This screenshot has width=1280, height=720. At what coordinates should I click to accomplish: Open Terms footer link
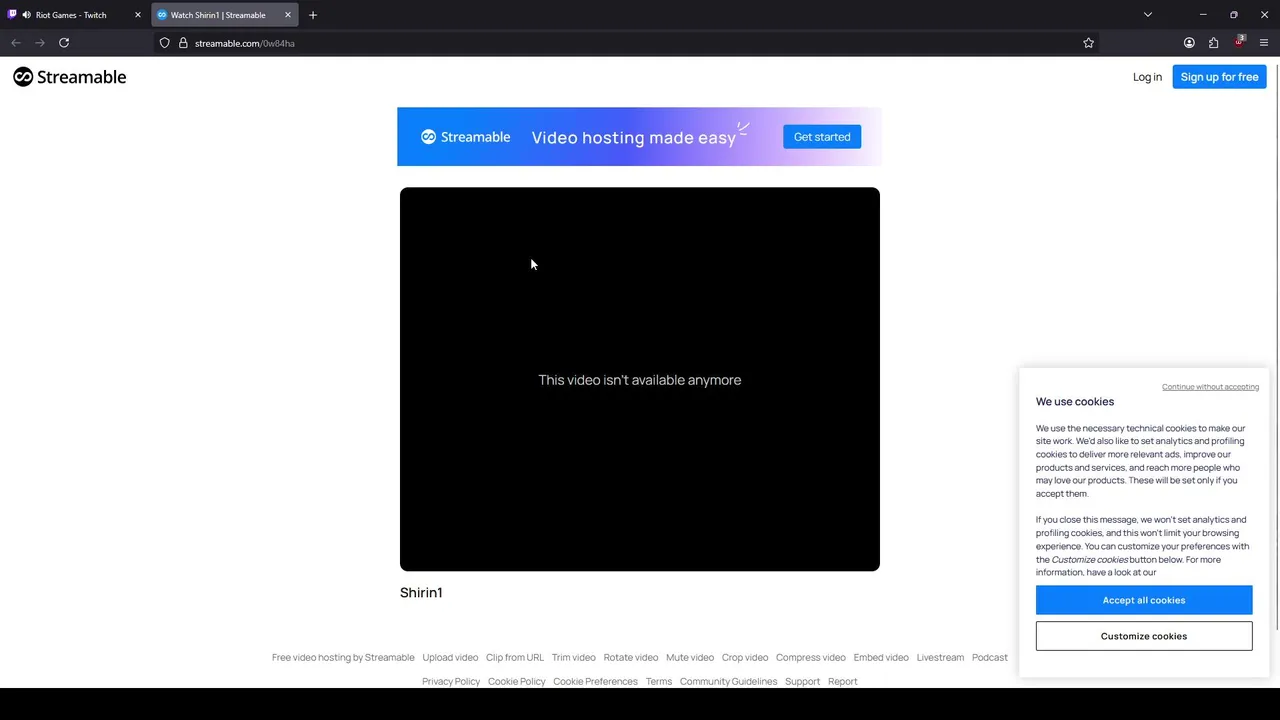tap(659, 681)
